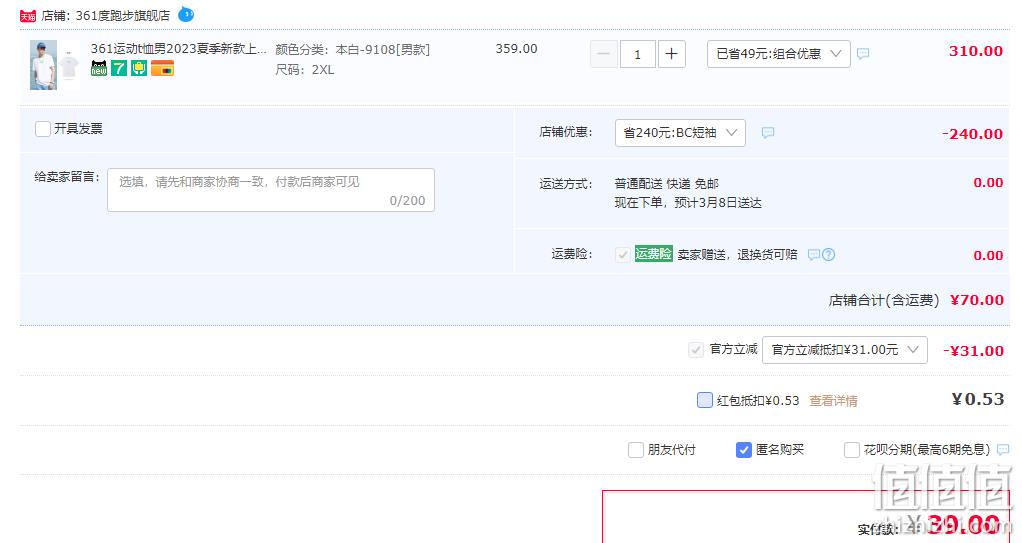Enable the 朋友代付 checkbox

635,450
